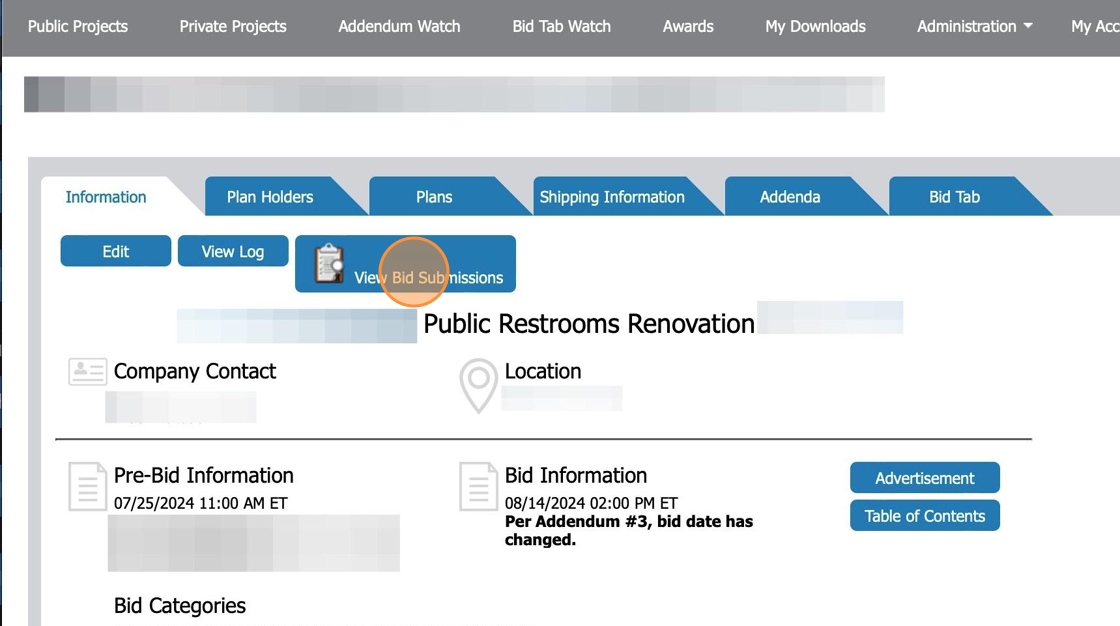
Task: Go to the Awards section
Action: click(688, 27)
